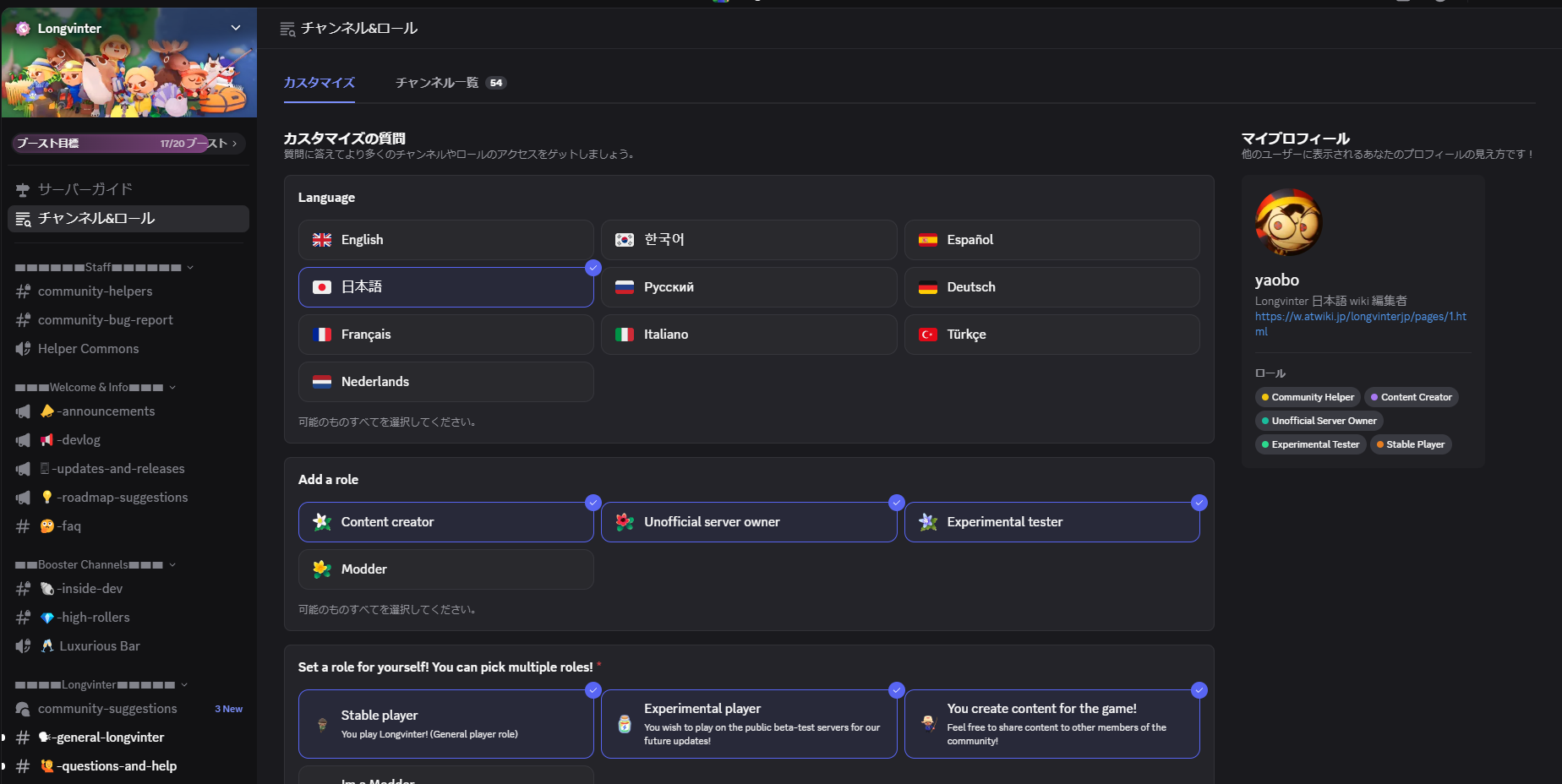Image resolution: width=1562 pixels, height=784 pixels.
Task: Click the megaphone icon of roadmap-suggestions
Action: point(23,498)
